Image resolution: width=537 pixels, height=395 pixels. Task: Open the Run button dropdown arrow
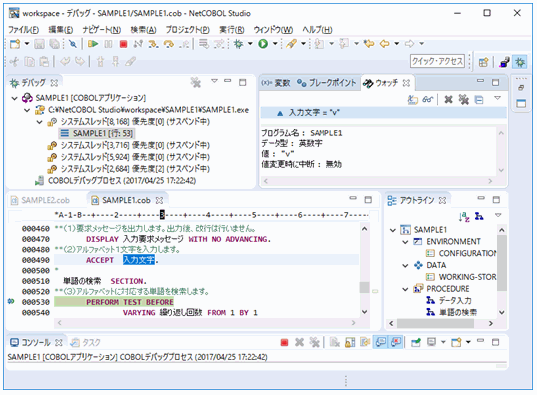pyautogui.click(x=275, y=44)
